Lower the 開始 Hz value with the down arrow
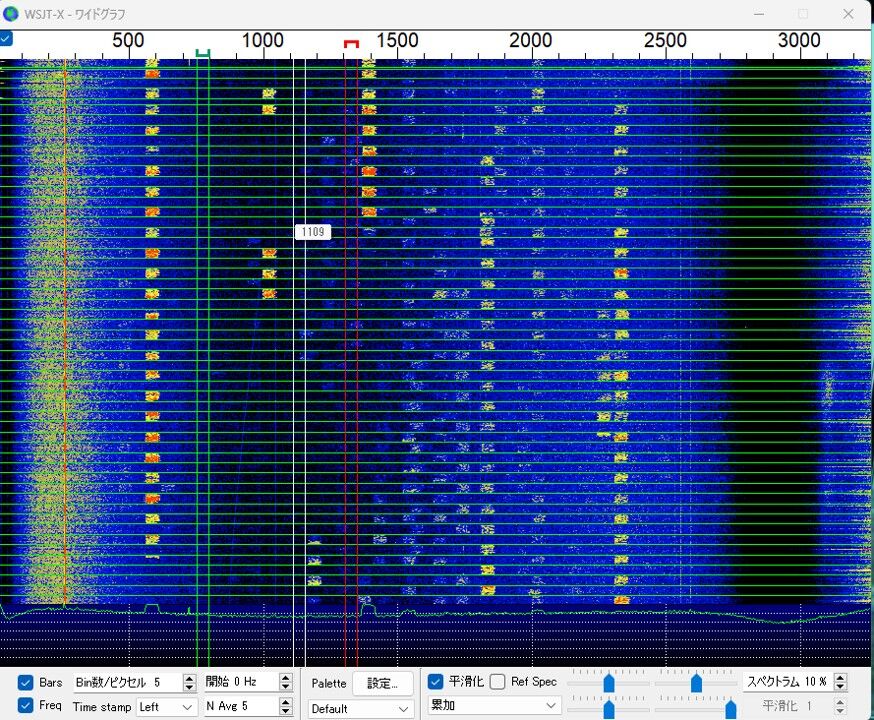This screenshot has width=874, height=720. (285, 686)
